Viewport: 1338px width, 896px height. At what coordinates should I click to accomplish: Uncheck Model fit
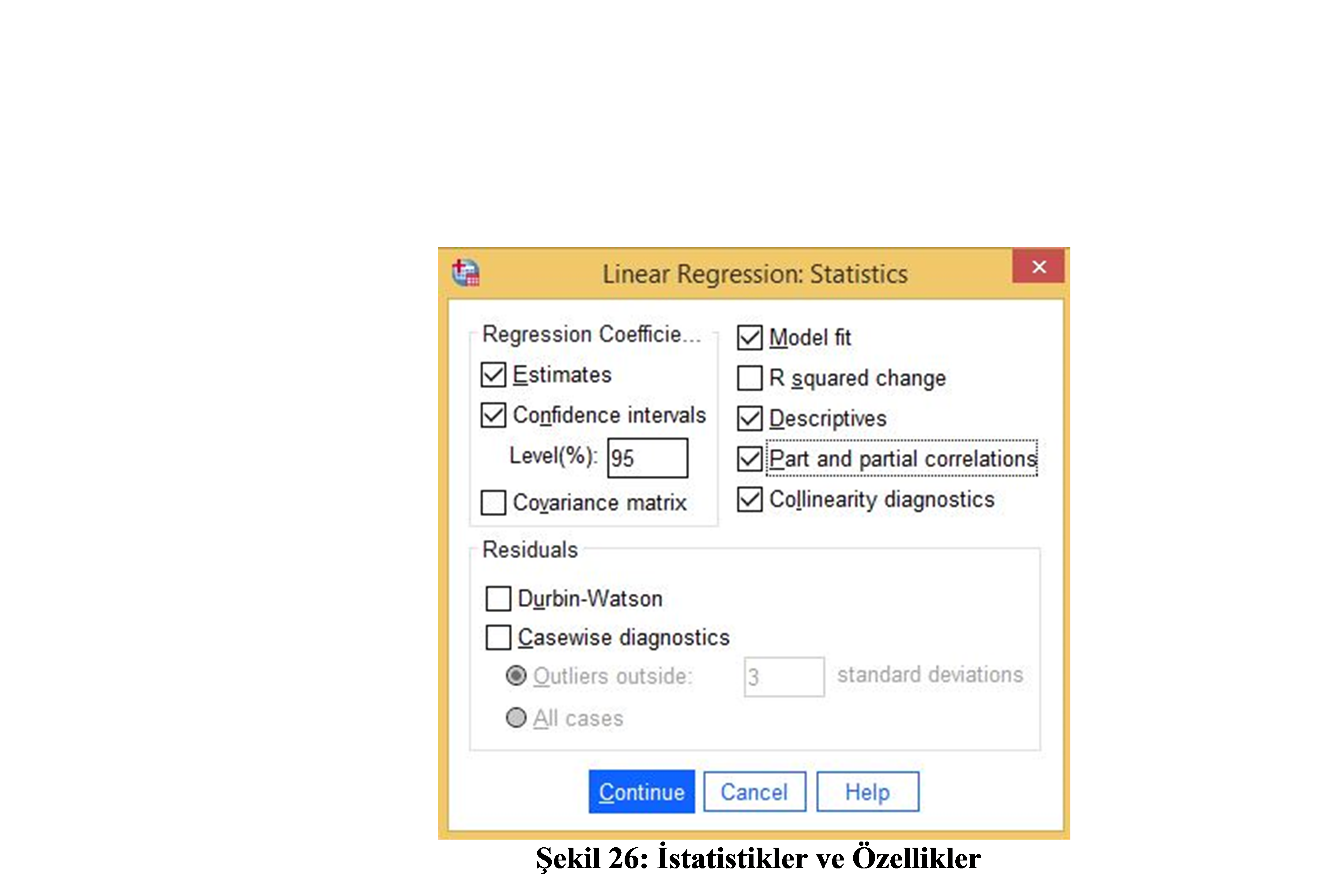749,337
